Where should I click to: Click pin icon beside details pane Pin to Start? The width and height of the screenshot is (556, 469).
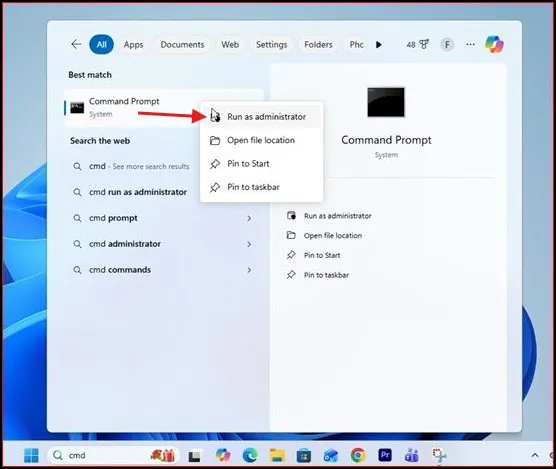(291, 255)
